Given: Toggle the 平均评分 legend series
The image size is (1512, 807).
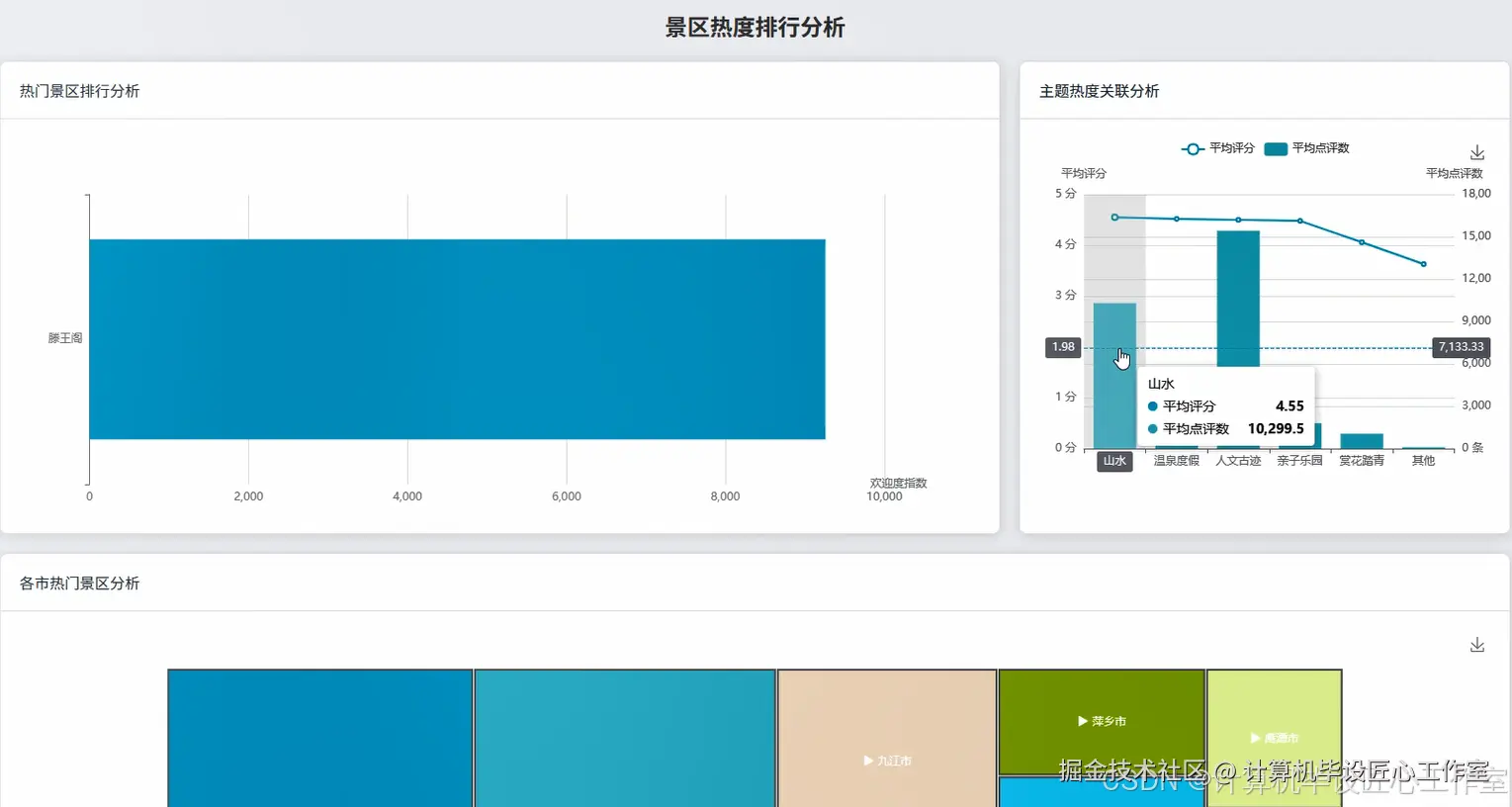Looking at the screenshot, I should (x=1217, y=148).
